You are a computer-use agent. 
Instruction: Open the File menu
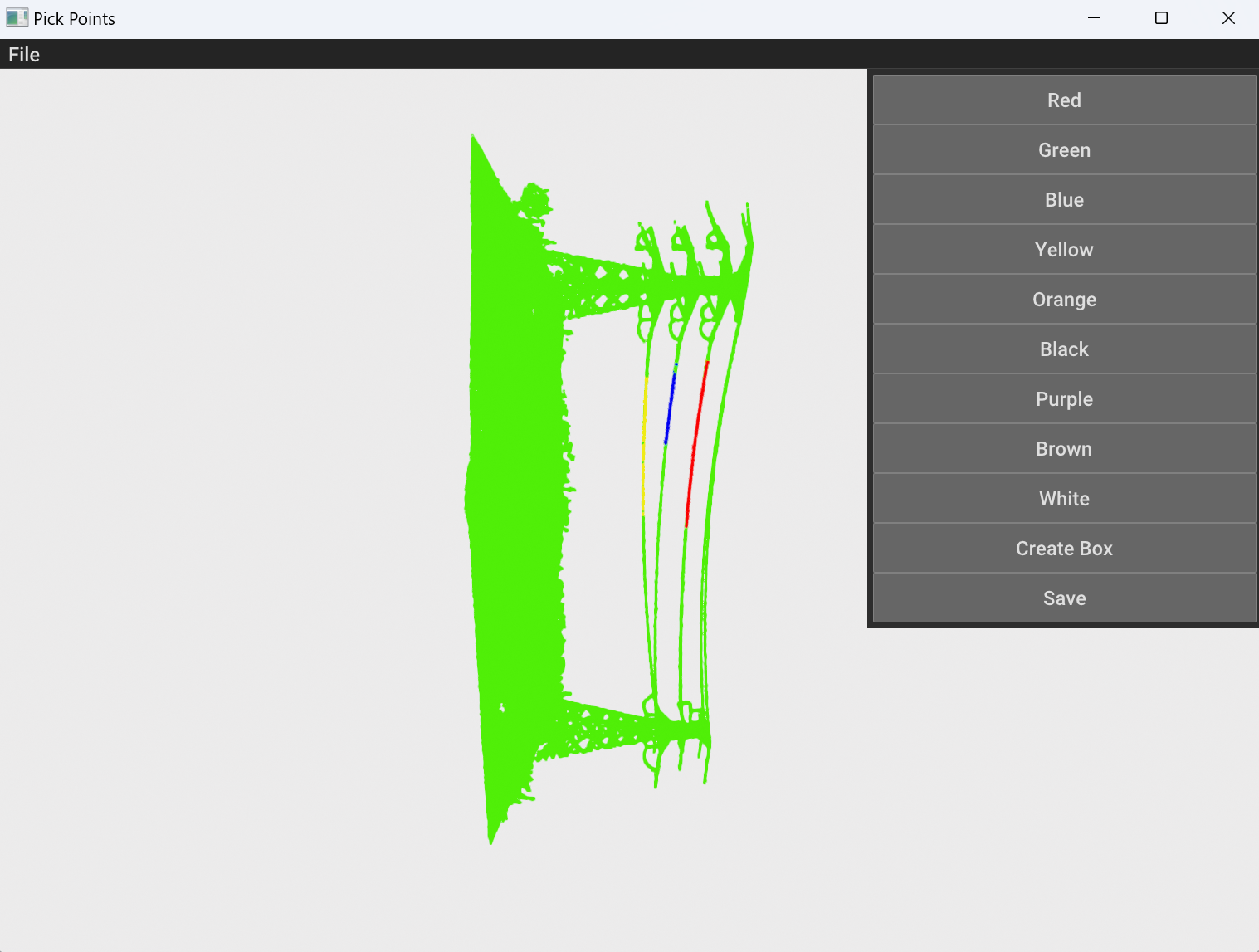24,55
